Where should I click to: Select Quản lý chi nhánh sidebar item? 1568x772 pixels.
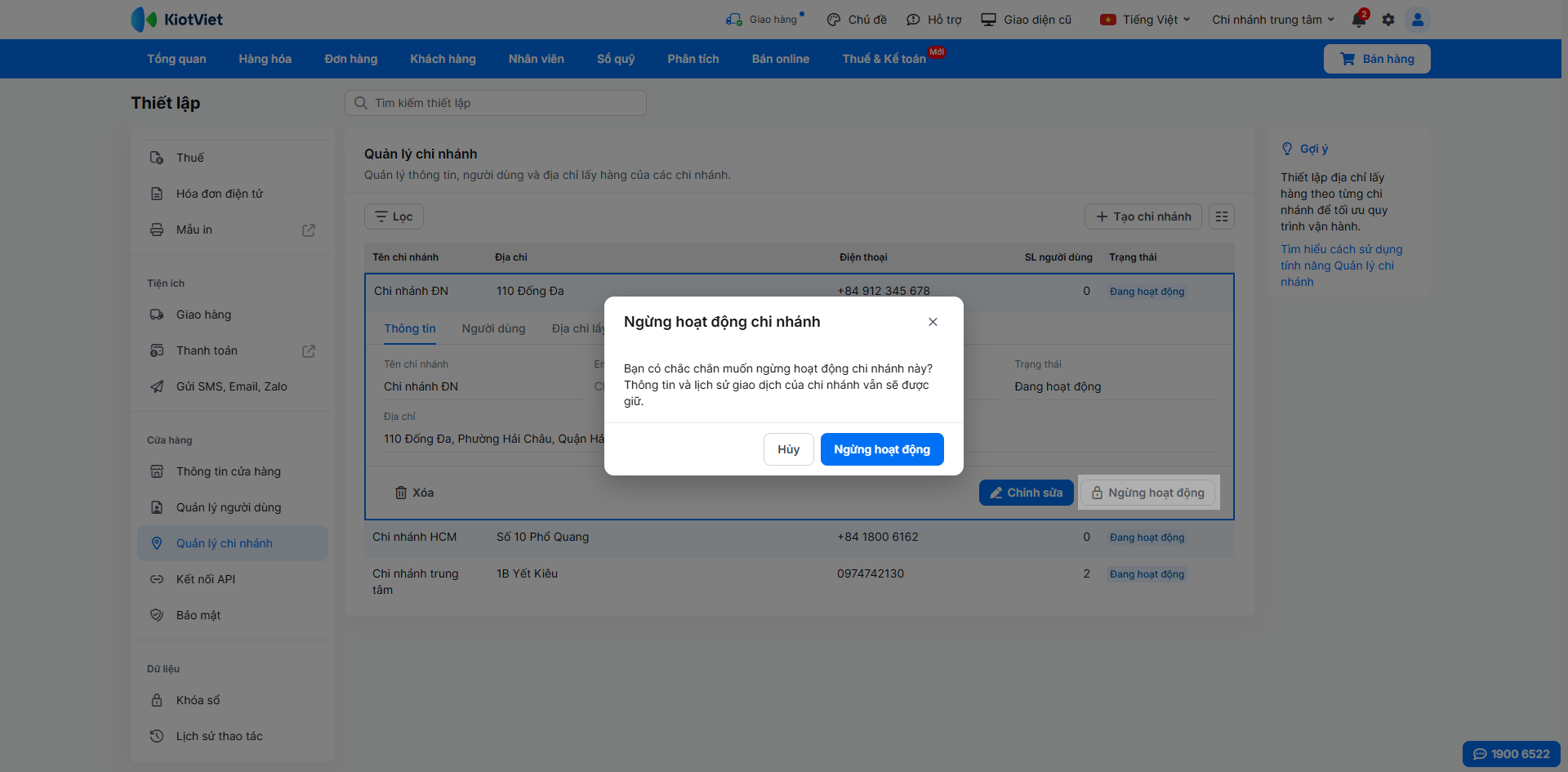233,543
